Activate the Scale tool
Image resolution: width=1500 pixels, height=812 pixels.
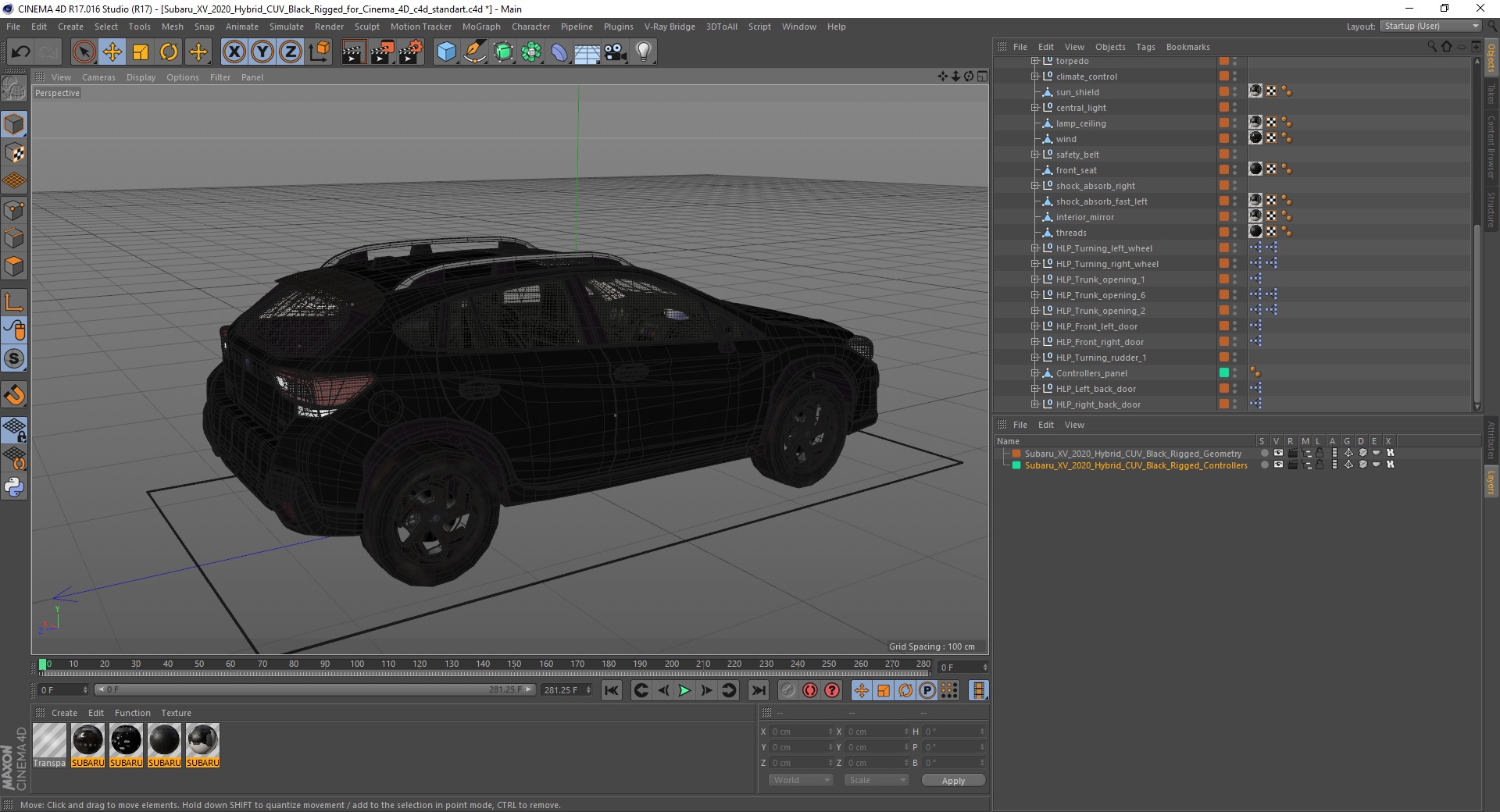coord(141,52)
